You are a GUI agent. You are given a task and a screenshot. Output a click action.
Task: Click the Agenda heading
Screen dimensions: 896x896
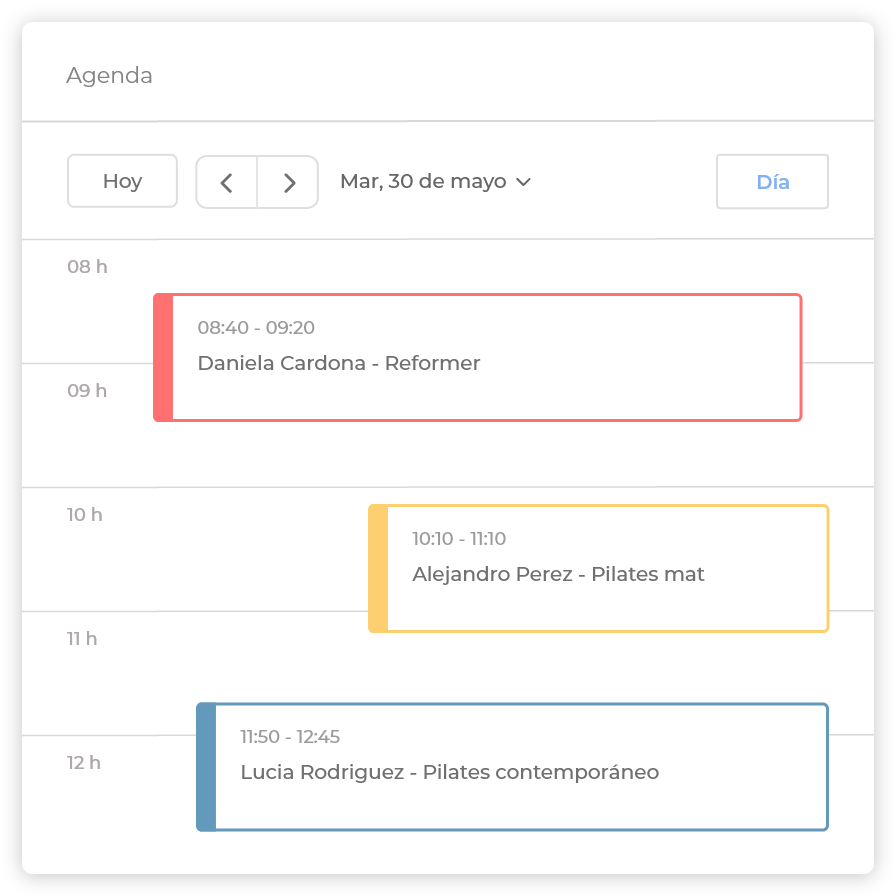(x=109, y=76)
